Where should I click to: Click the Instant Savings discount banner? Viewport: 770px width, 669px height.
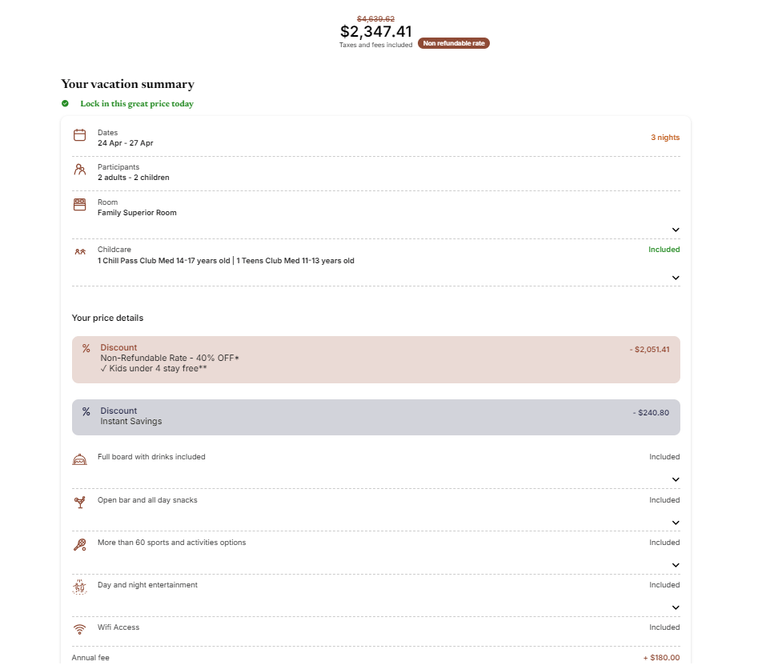[x=375, y=417]
